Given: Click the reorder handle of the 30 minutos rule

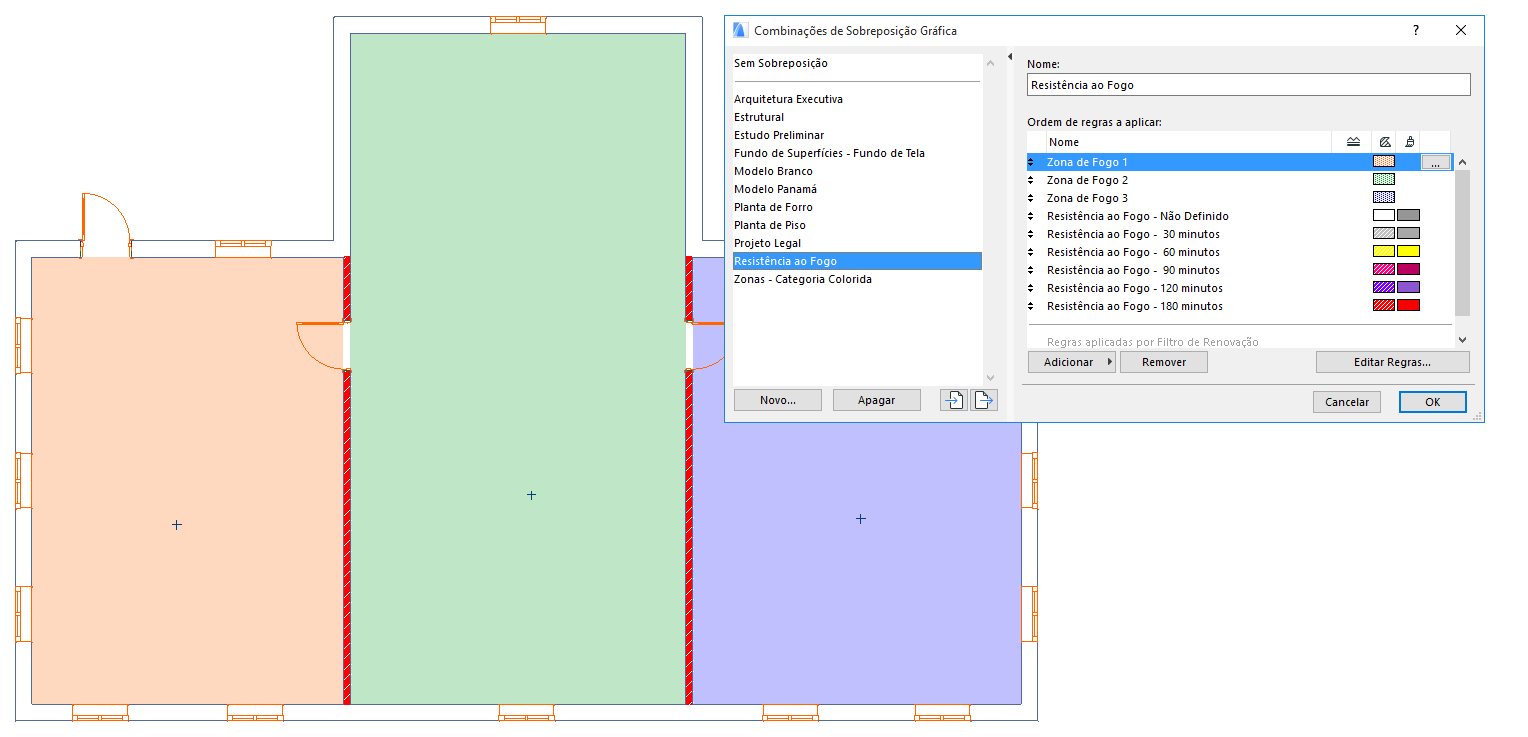Looking at the screenshot, I should tap(1031, 234).
